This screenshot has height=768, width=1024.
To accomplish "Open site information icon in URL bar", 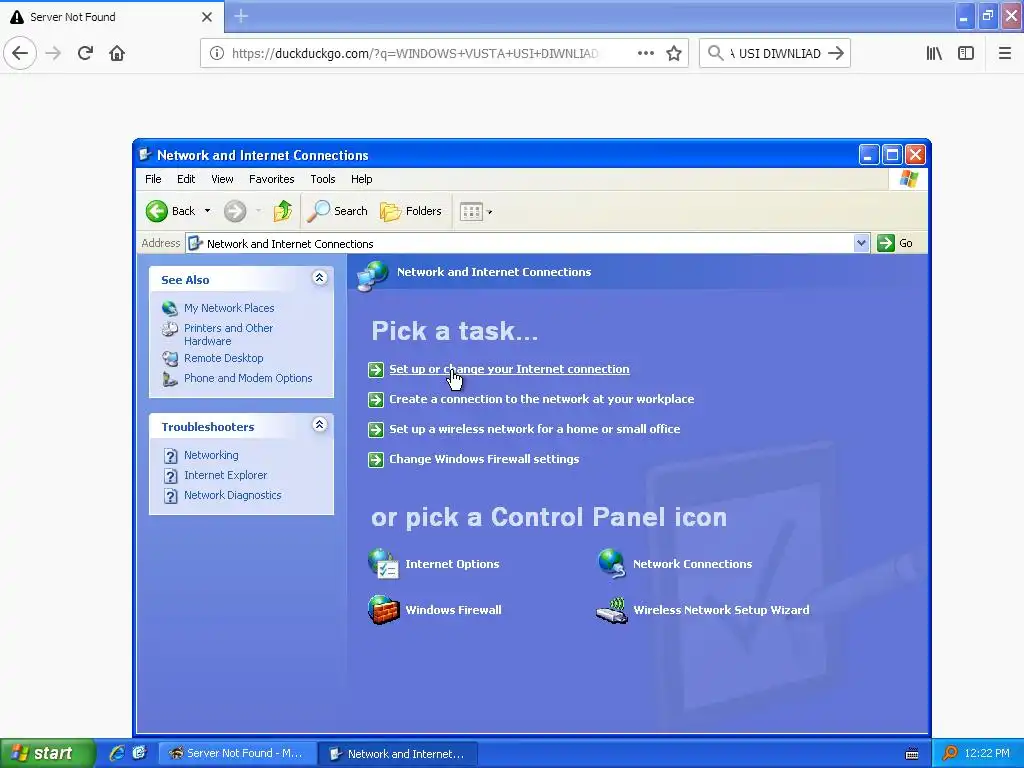I will click(x=217, y=53).
